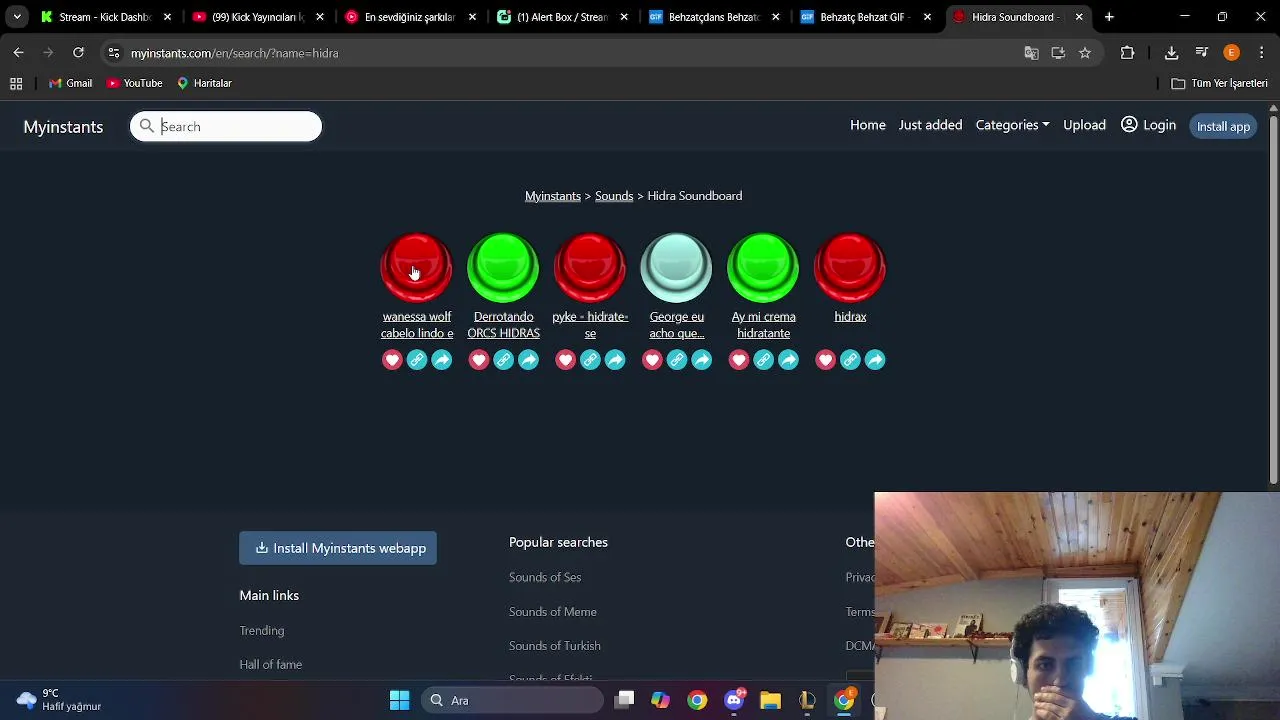
Task: Click Myinstants in the breadcrumb
Action: [x=553, y=196]
